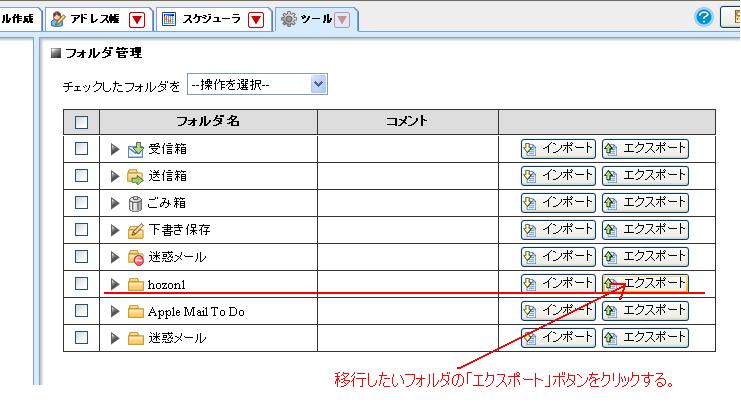The width and height of the screenshot is (741, 412).
Task: Click the アドレス帳 person icon
Action: [58, 19]
